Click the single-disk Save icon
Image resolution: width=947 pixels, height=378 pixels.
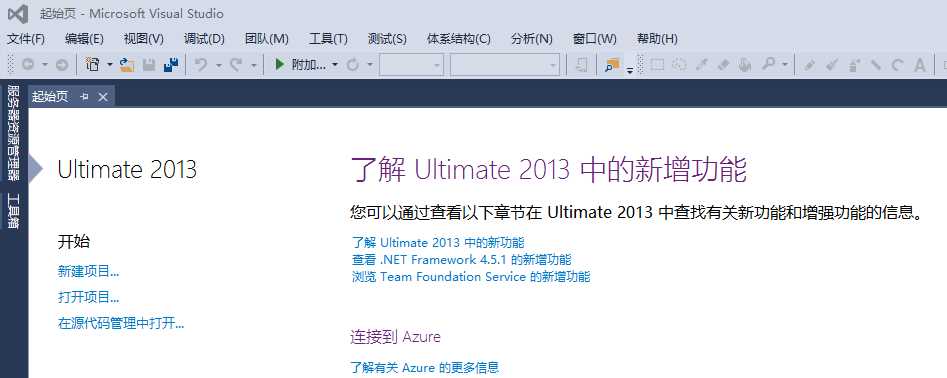click(x=149, y=65)
